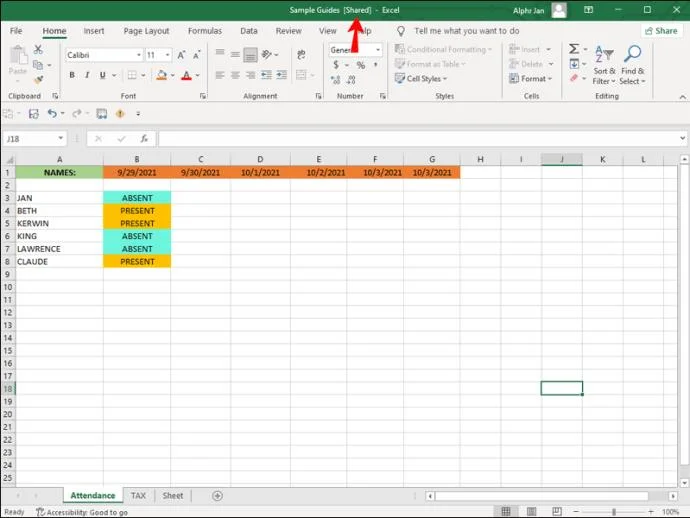This screenshot has width=690, height=518.
Task: Open the Name Box dropdown arrow
Action: click(60, 139)
